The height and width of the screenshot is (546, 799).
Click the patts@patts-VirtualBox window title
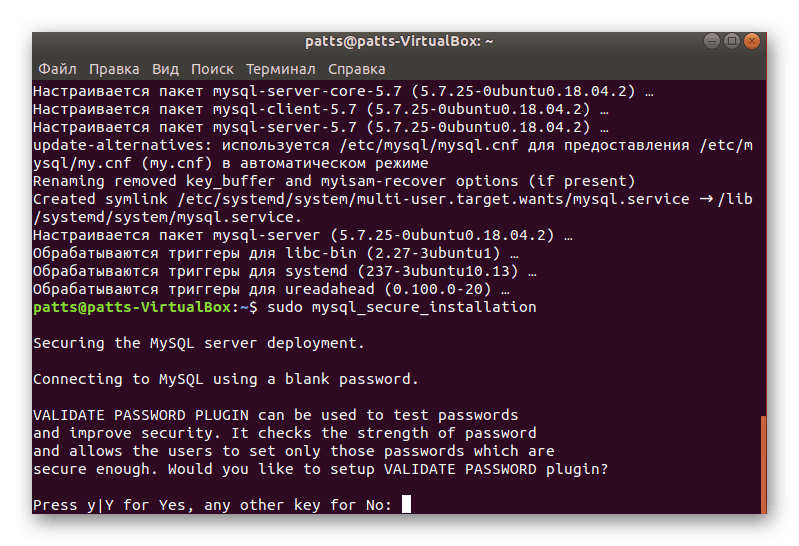coord(399,41)
